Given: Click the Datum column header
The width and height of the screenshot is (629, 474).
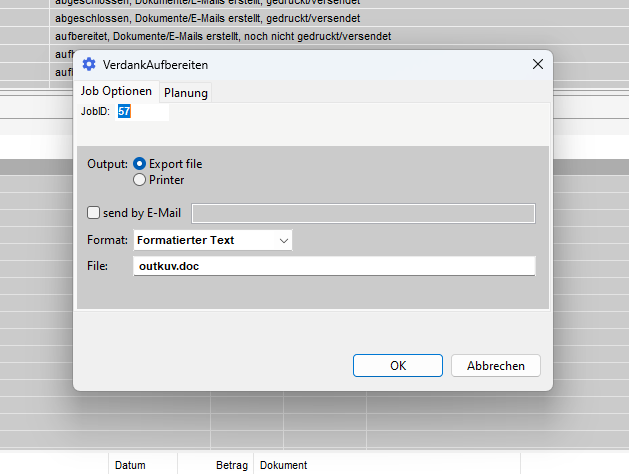Looking at the screenshot, I should coord(130,465).
